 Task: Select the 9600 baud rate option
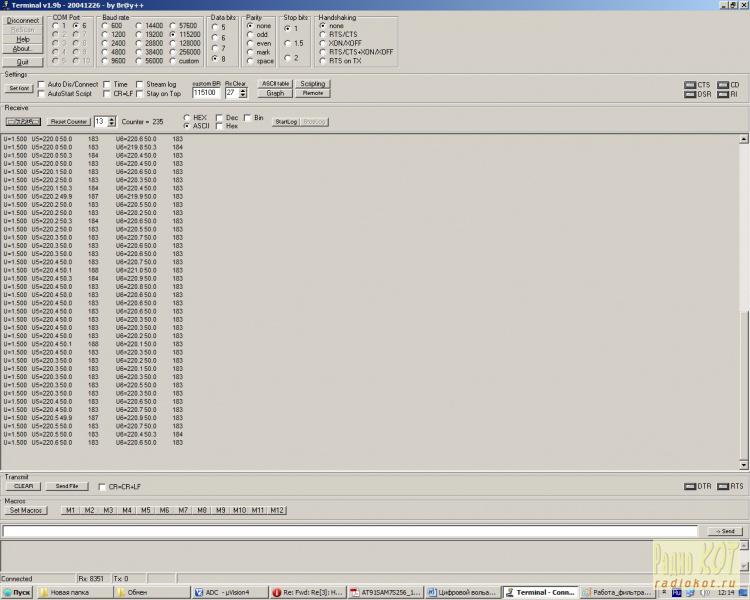coord(106,61)
